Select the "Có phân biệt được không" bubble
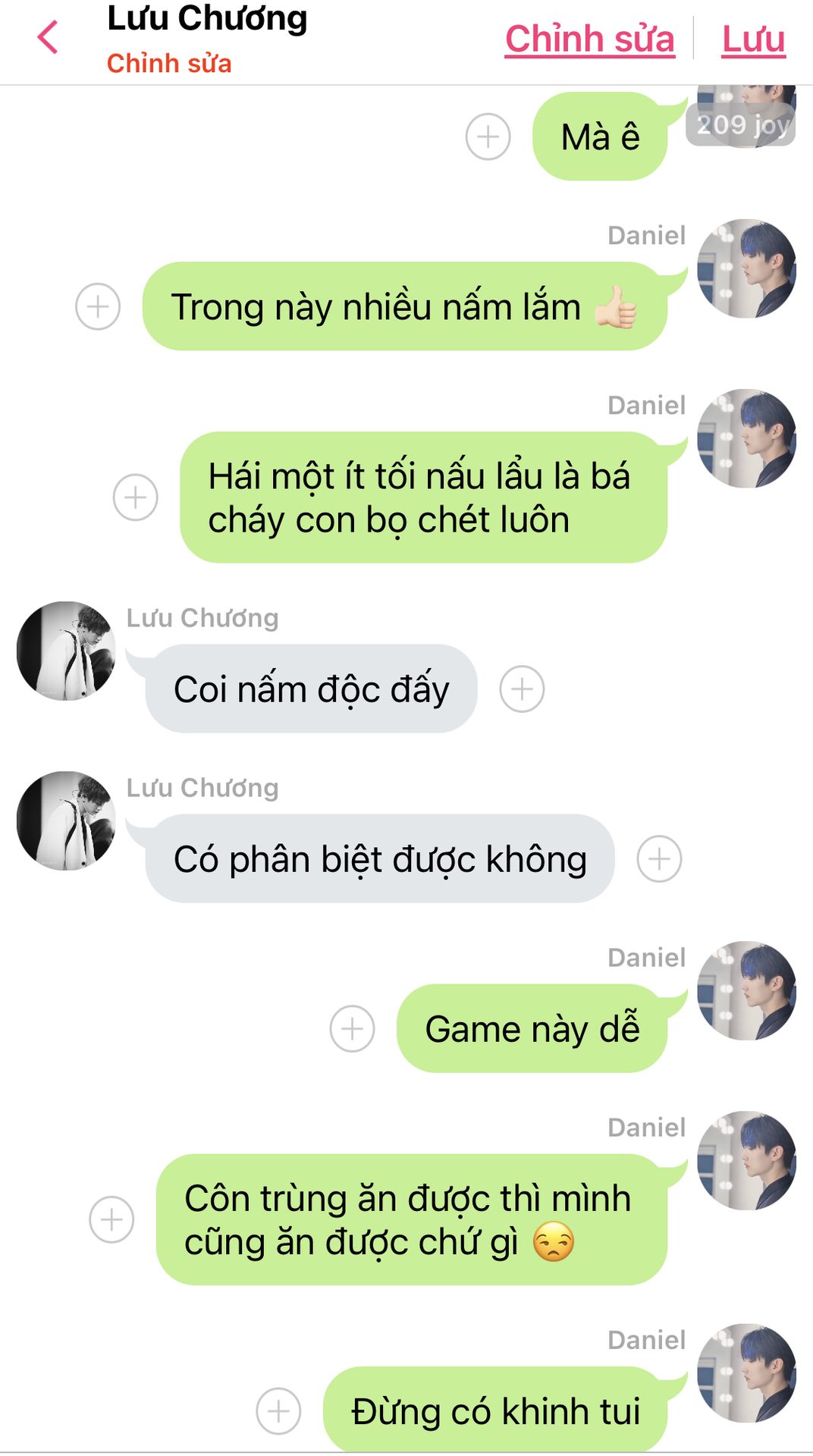Image resolution: width=813 pixels, height=1456 pixels. click(380, 858)
